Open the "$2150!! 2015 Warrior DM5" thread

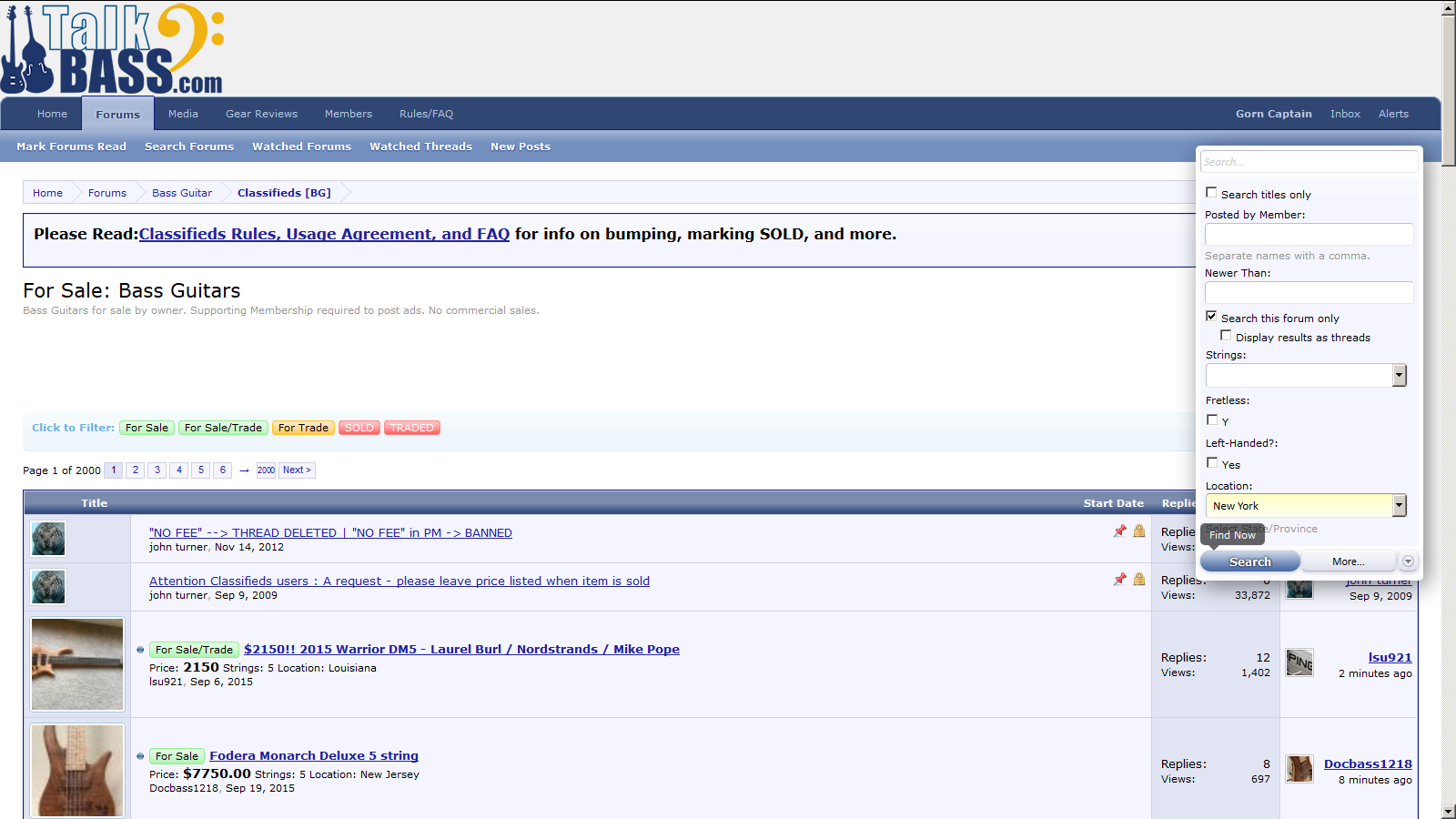pyautogui.click(x=461, y=649)
